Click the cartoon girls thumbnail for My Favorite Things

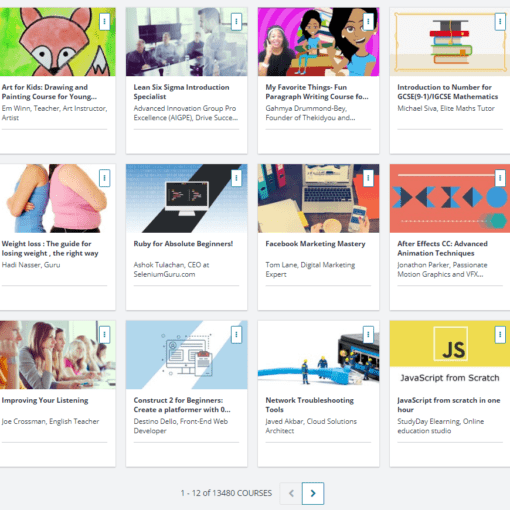(x=318, y=42)
